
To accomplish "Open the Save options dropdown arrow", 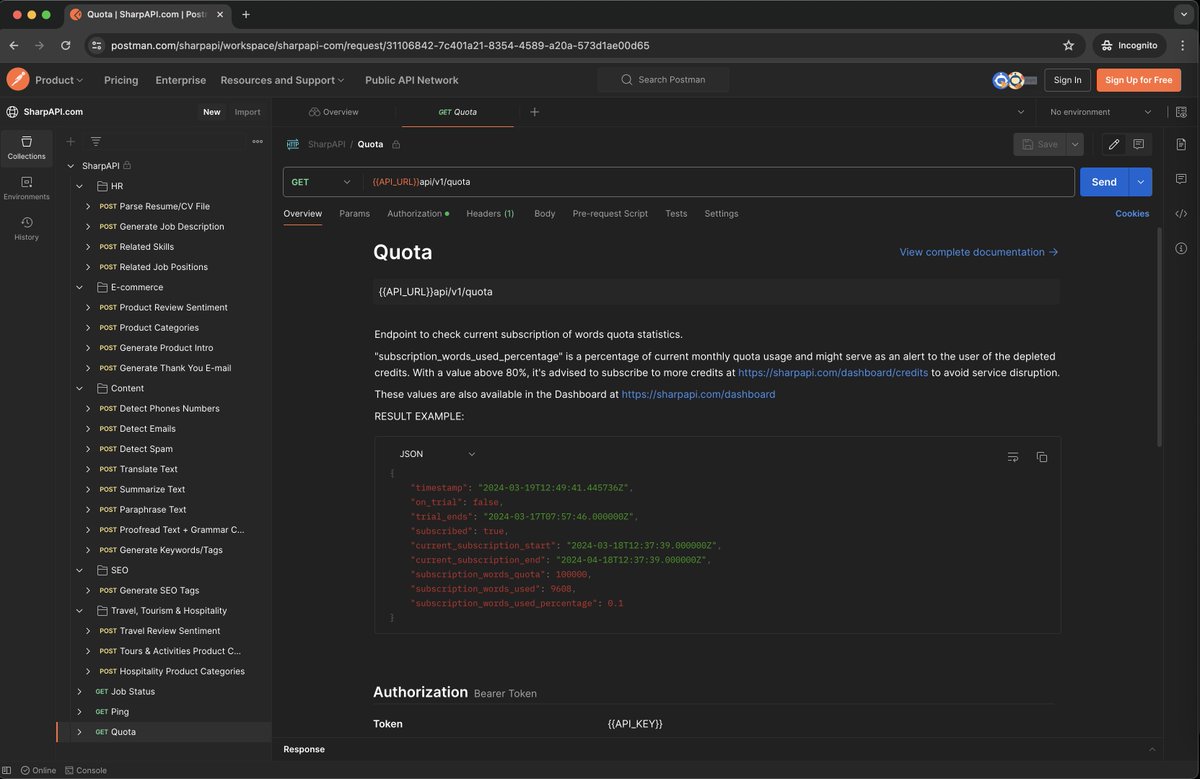I will pos(1075,144).
